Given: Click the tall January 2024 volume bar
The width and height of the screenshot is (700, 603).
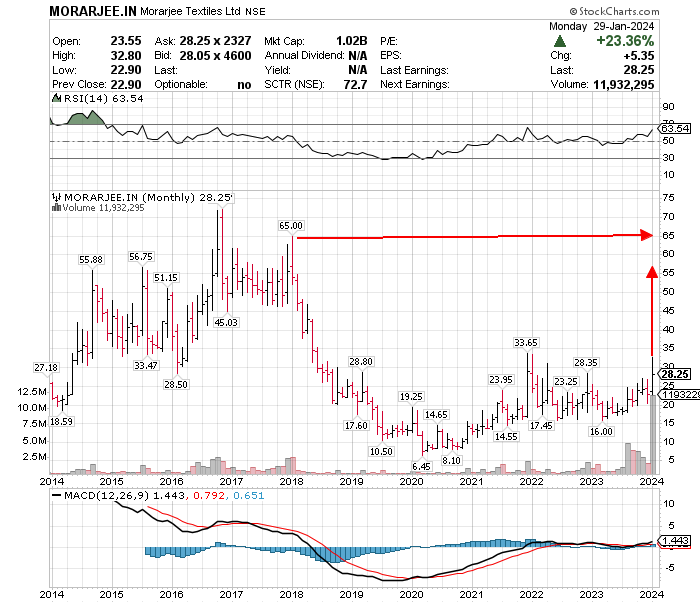Looking at the screenshot, I should [x=653, y=434].
